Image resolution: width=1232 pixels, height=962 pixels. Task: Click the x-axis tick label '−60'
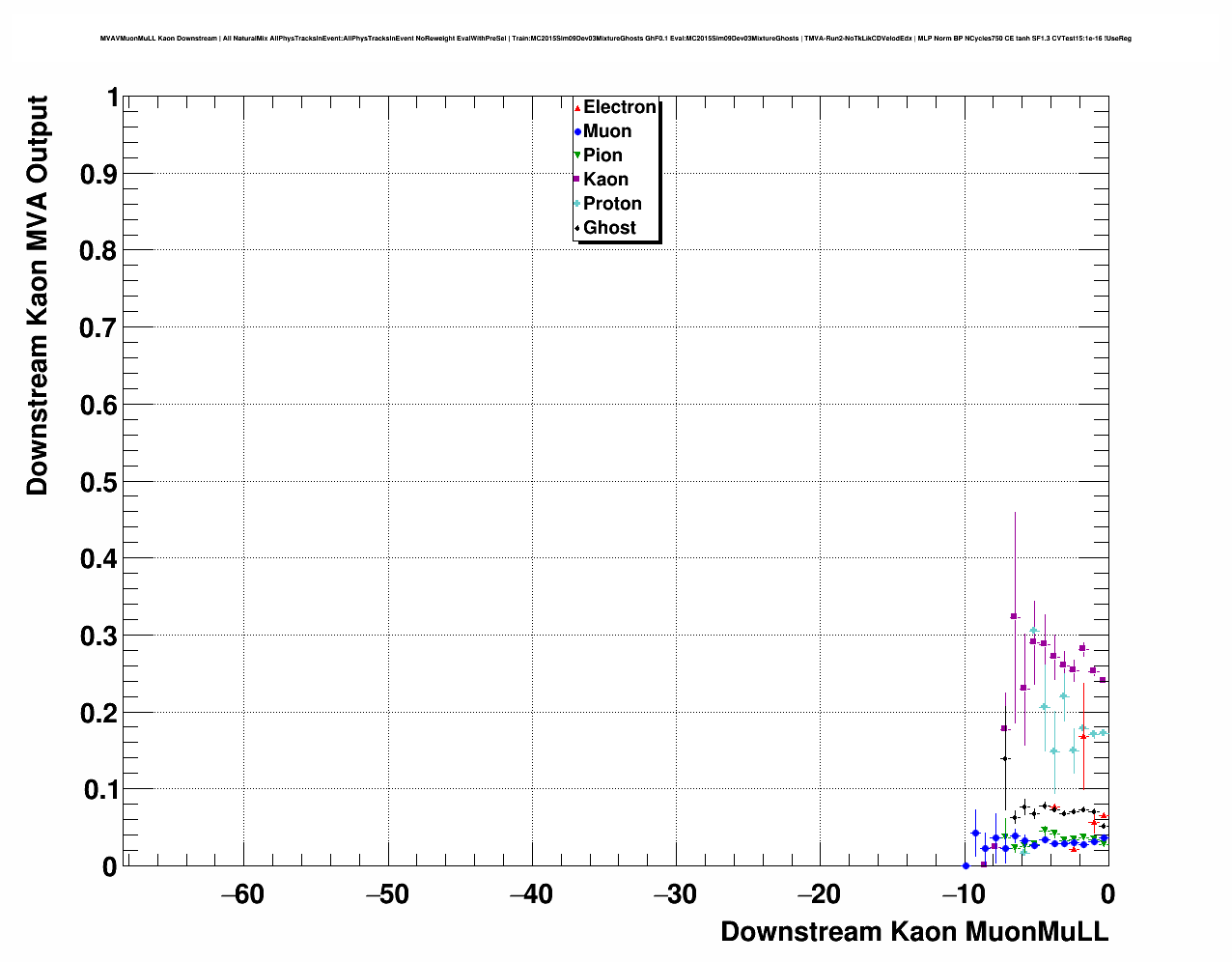click(242, 894)
